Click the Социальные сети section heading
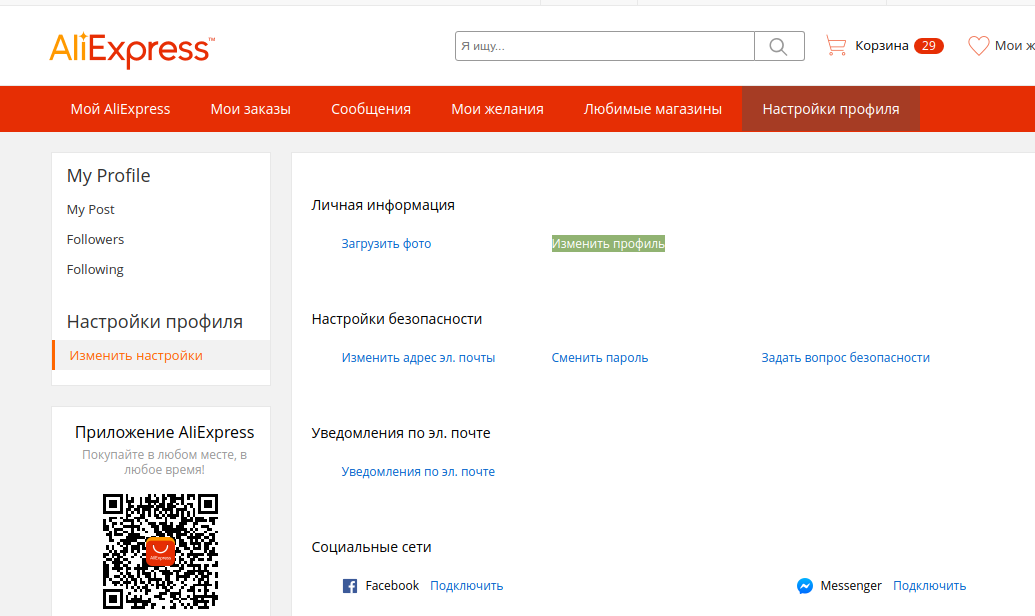Image resolution: width=1035 pixels, height=616 pixels. (x=371, y=547)
